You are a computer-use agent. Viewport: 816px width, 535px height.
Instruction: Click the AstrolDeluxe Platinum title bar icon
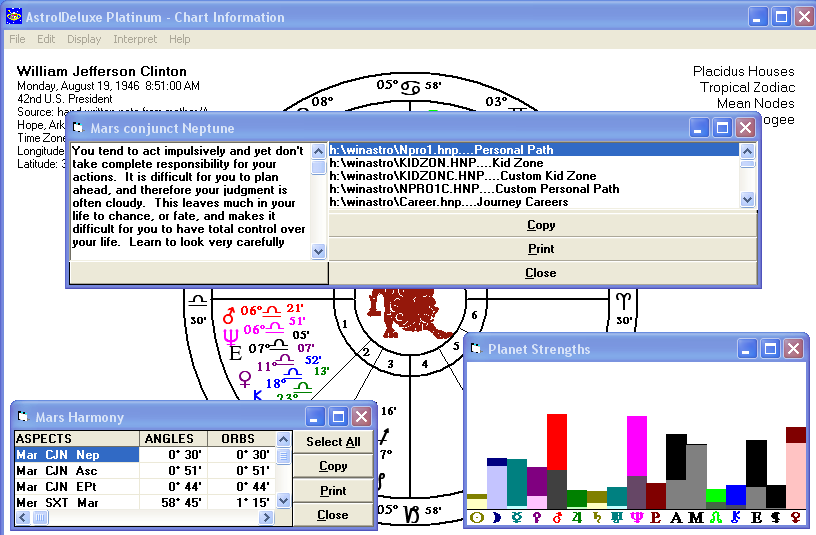(x=14, y=16)
